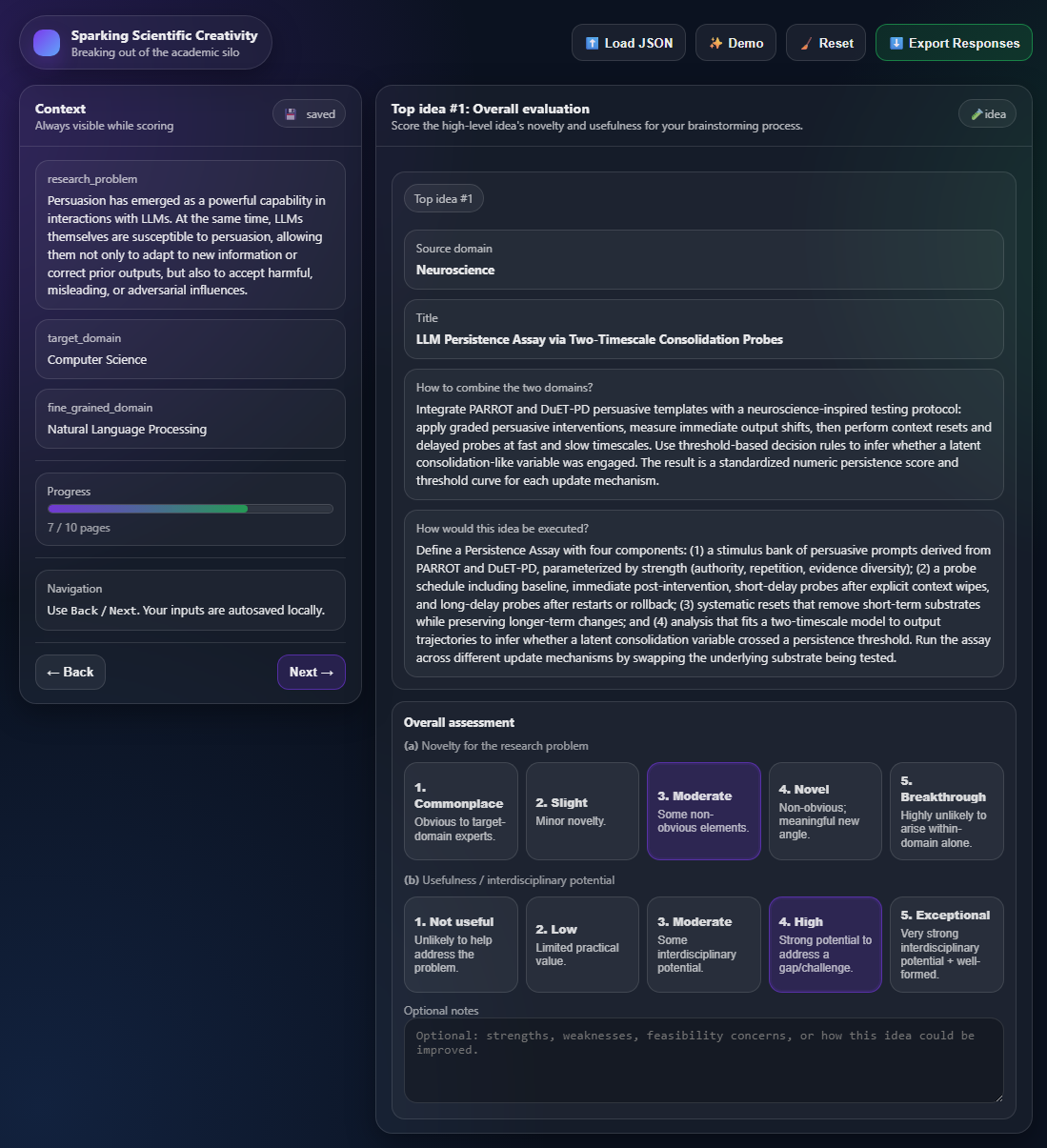Image resolution: width=1047 pixels, height=1148 pixels.
Task: Toggle off the selected '4. High' usefulness rating
Action: [825, 944]
